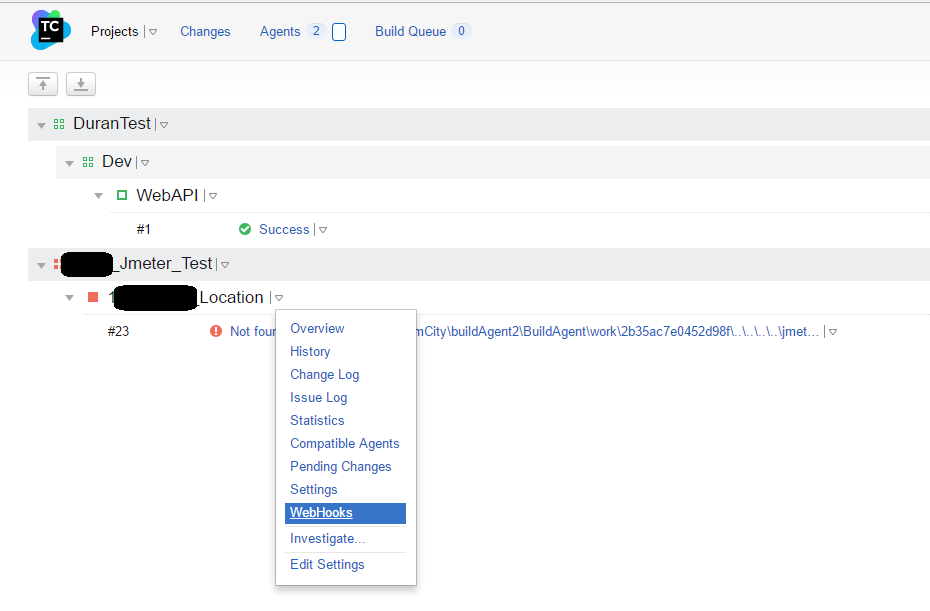Select History in the context menu
930x611 pixels.
(310, 352)
